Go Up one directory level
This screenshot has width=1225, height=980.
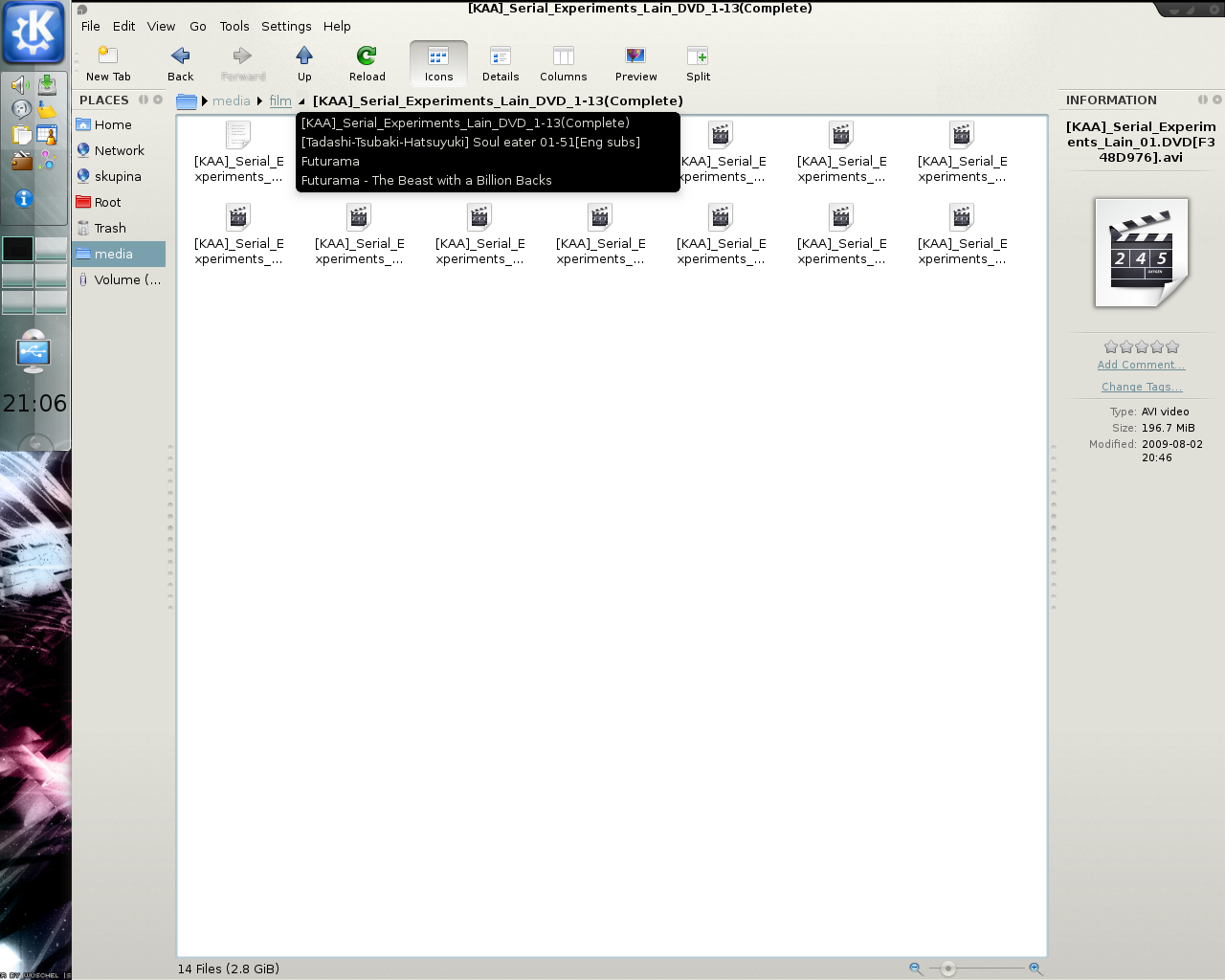(x=304, y=63)
